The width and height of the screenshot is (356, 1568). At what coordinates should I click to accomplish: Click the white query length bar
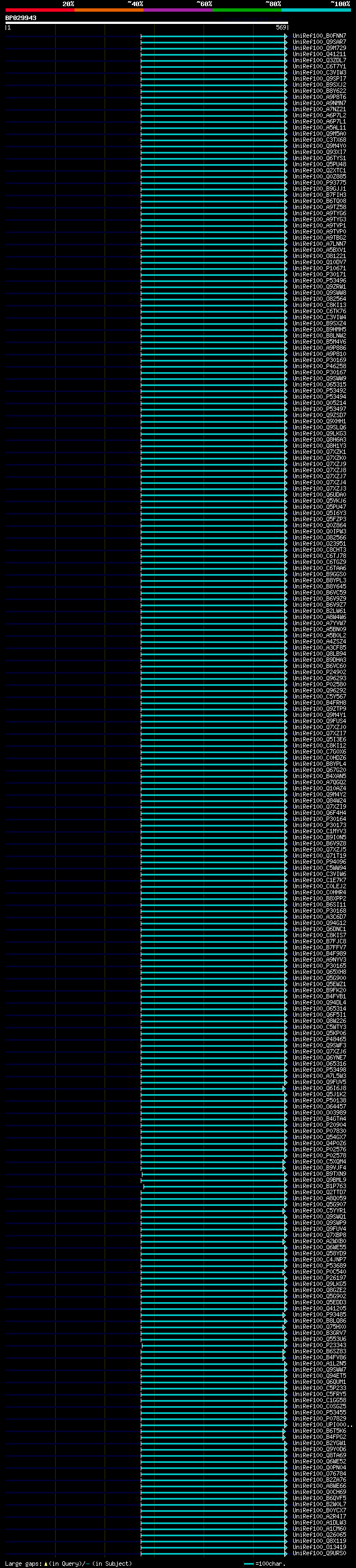146,22
